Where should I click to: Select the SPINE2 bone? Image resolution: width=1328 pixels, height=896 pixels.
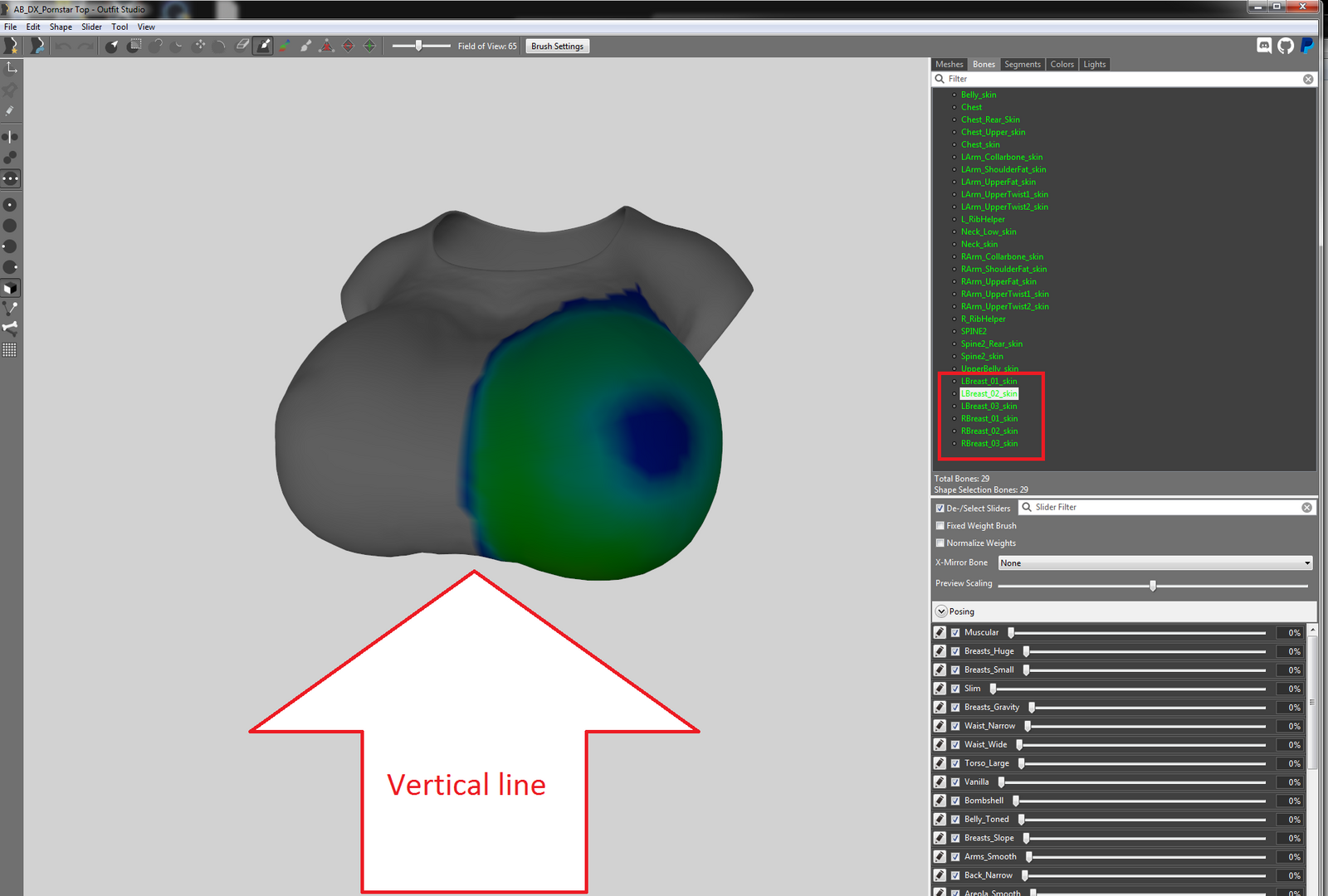[x=974, y=331]
